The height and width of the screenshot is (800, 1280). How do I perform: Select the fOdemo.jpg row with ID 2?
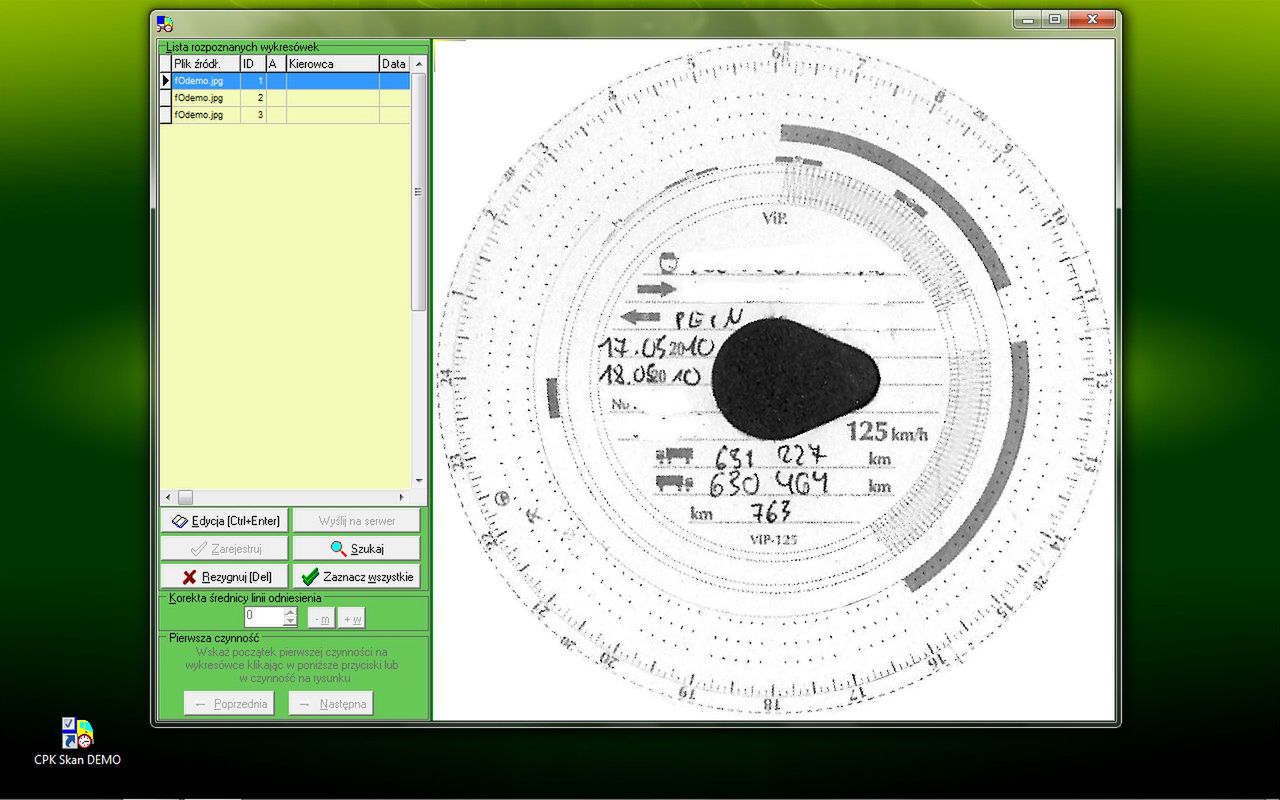click(x=285, y=98)
